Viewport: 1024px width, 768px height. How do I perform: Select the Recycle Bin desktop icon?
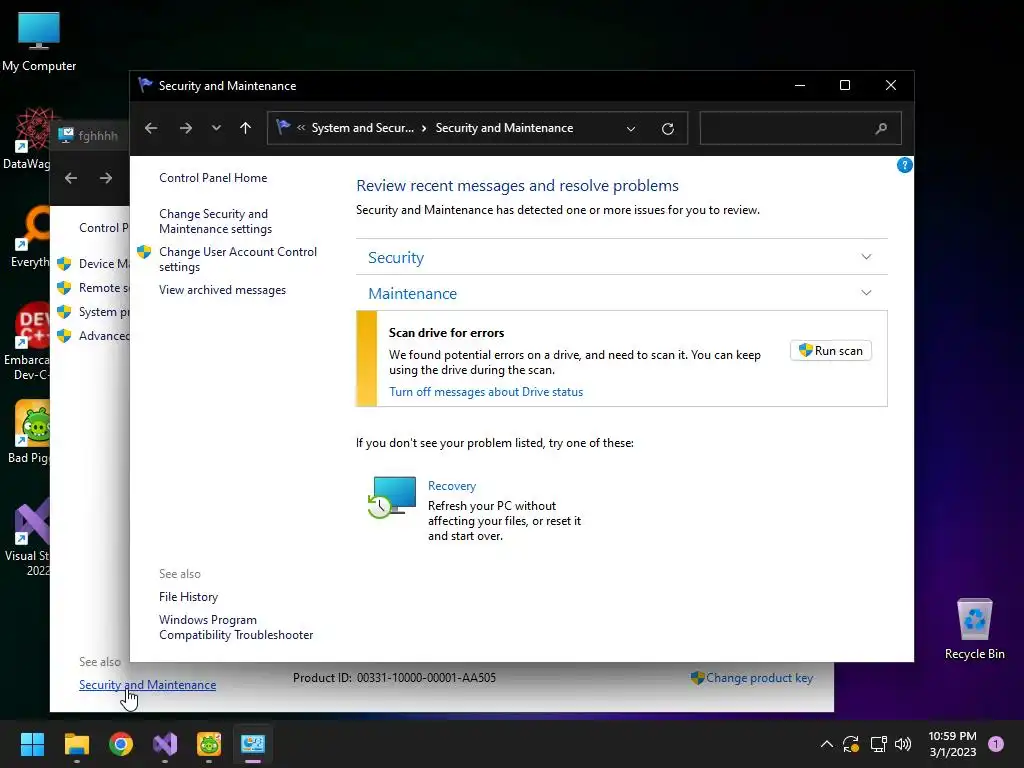tap(974, 630)
